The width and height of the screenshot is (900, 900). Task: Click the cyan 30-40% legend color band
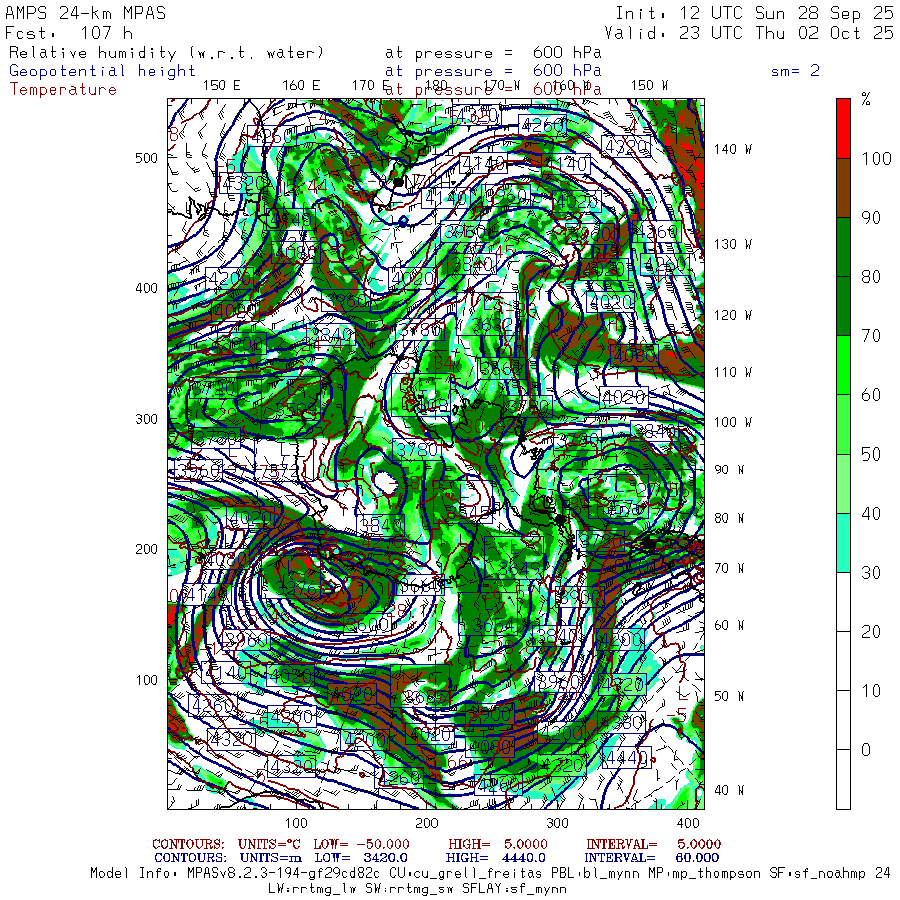(843, 542)
